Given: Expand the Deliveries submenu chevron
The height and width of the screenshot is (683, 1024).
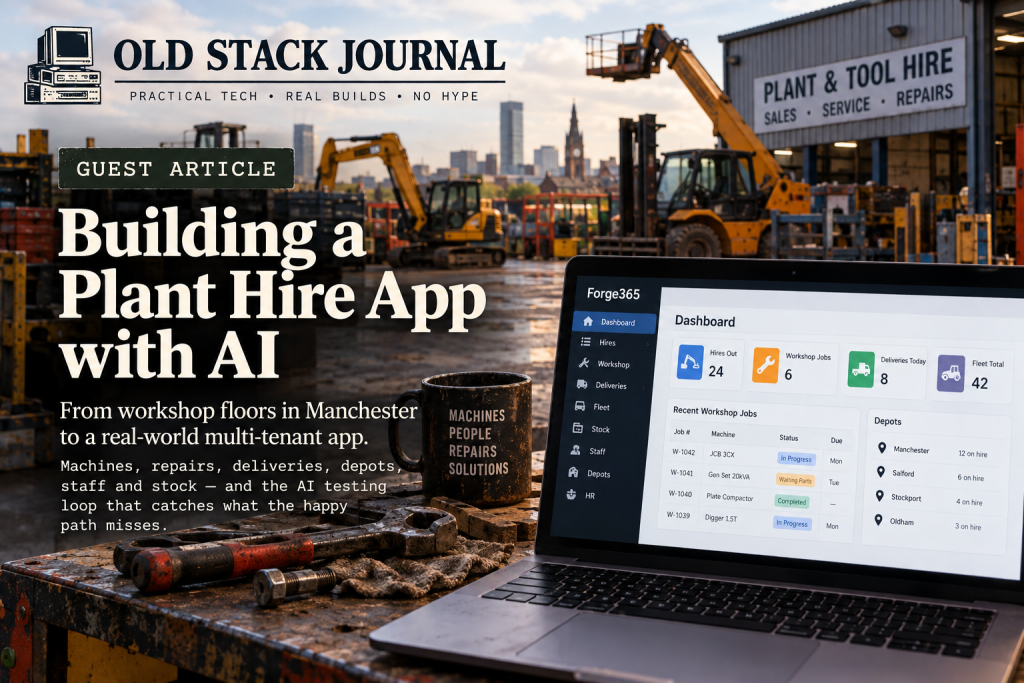Looking at the screenshot, I should (x=644, y=387).
